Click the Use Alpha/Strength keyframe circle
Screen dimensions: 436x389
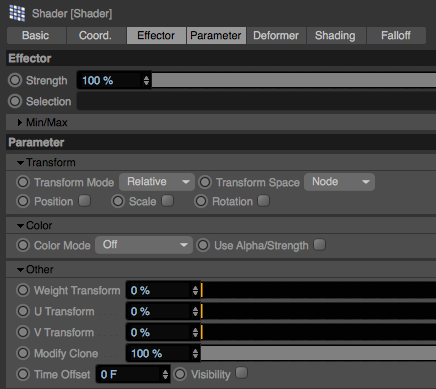click(x=203, y=245)
